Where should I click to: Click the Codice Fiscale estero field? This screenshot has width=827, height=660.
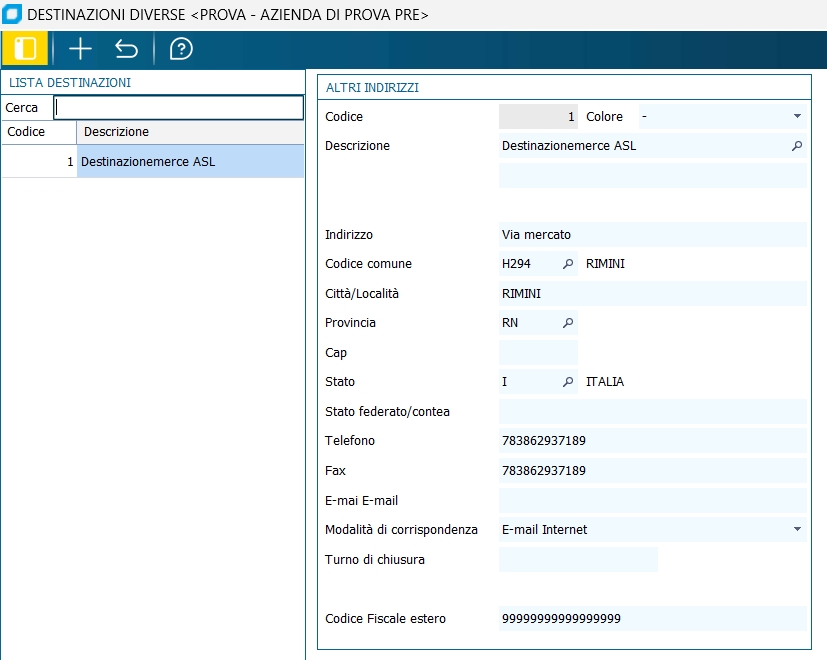pyautogui.click(x=652, y=619)
